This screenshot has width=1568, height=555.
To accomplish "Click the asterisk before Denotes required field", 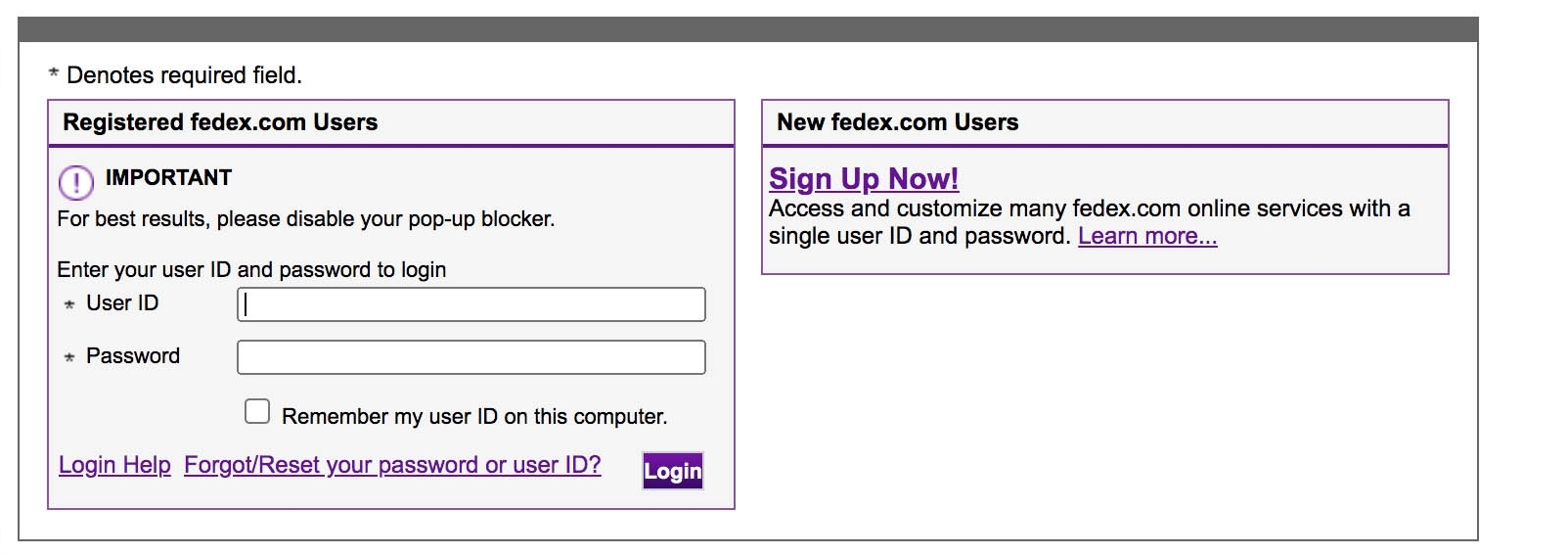I will pyautogui.click(x=54, y=73).
